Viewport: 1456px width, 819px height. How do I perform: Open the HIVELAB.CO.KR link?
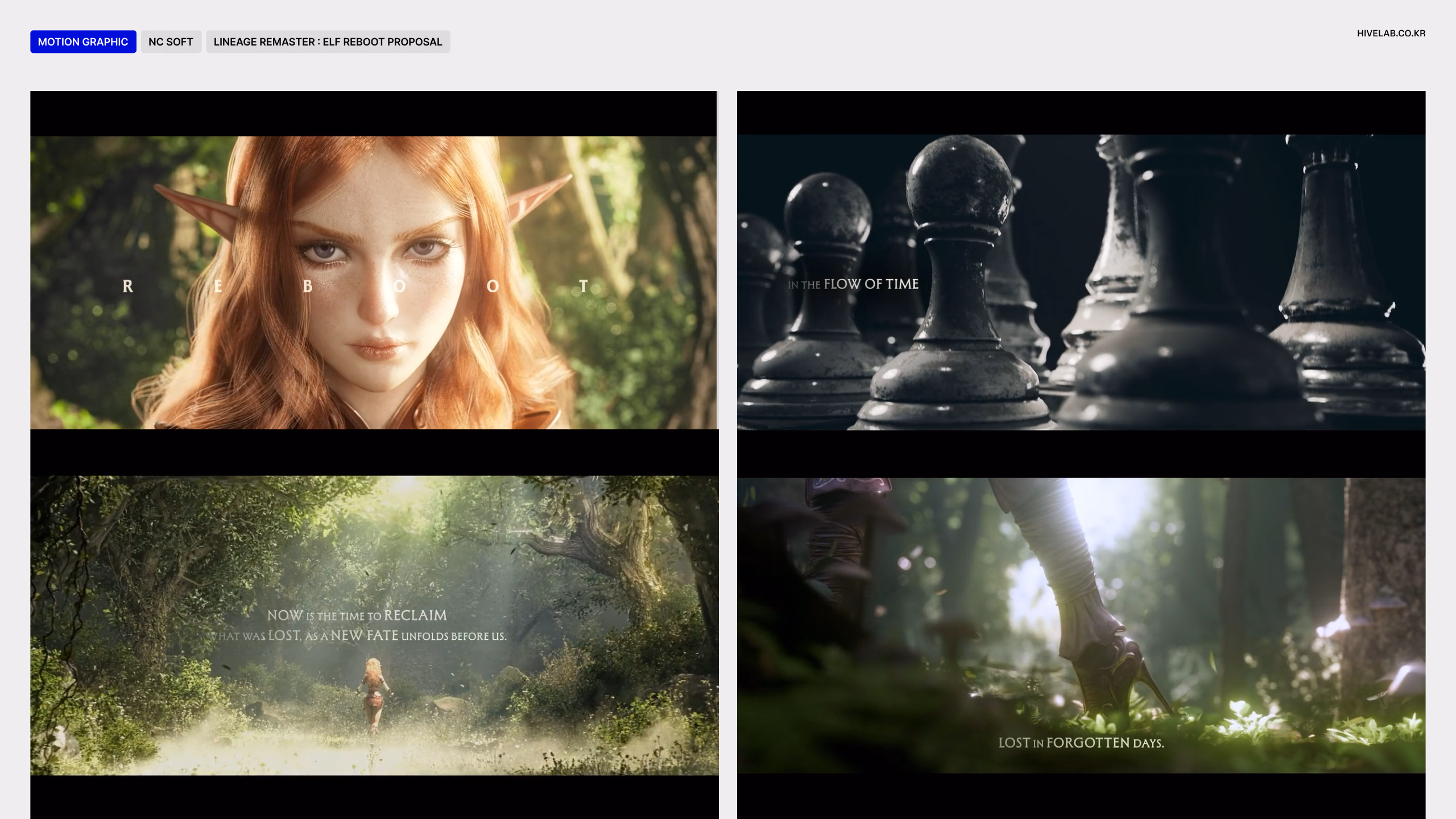click(x=1391, y=33)
